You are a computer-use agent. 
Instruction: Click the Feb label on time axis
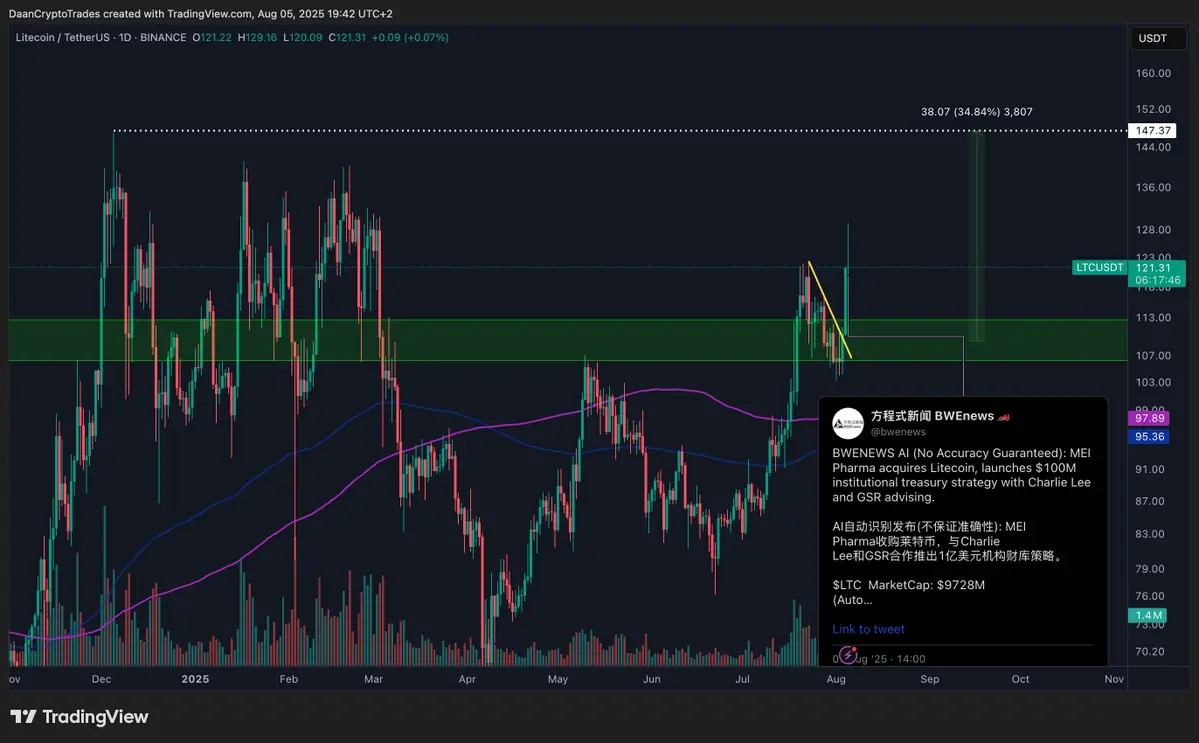[x=288, y=679]
